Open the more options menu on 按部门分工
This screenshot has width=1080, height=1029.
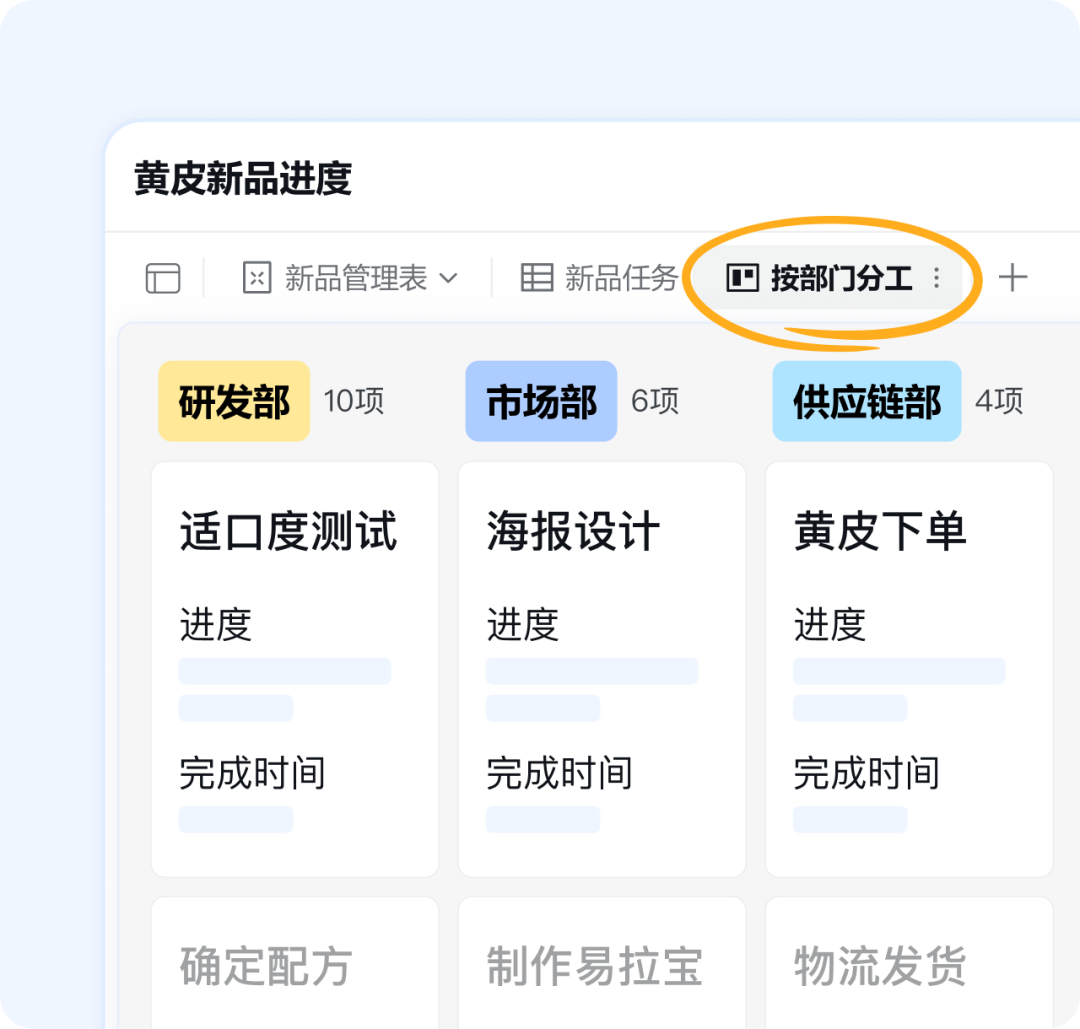point(936,278)
